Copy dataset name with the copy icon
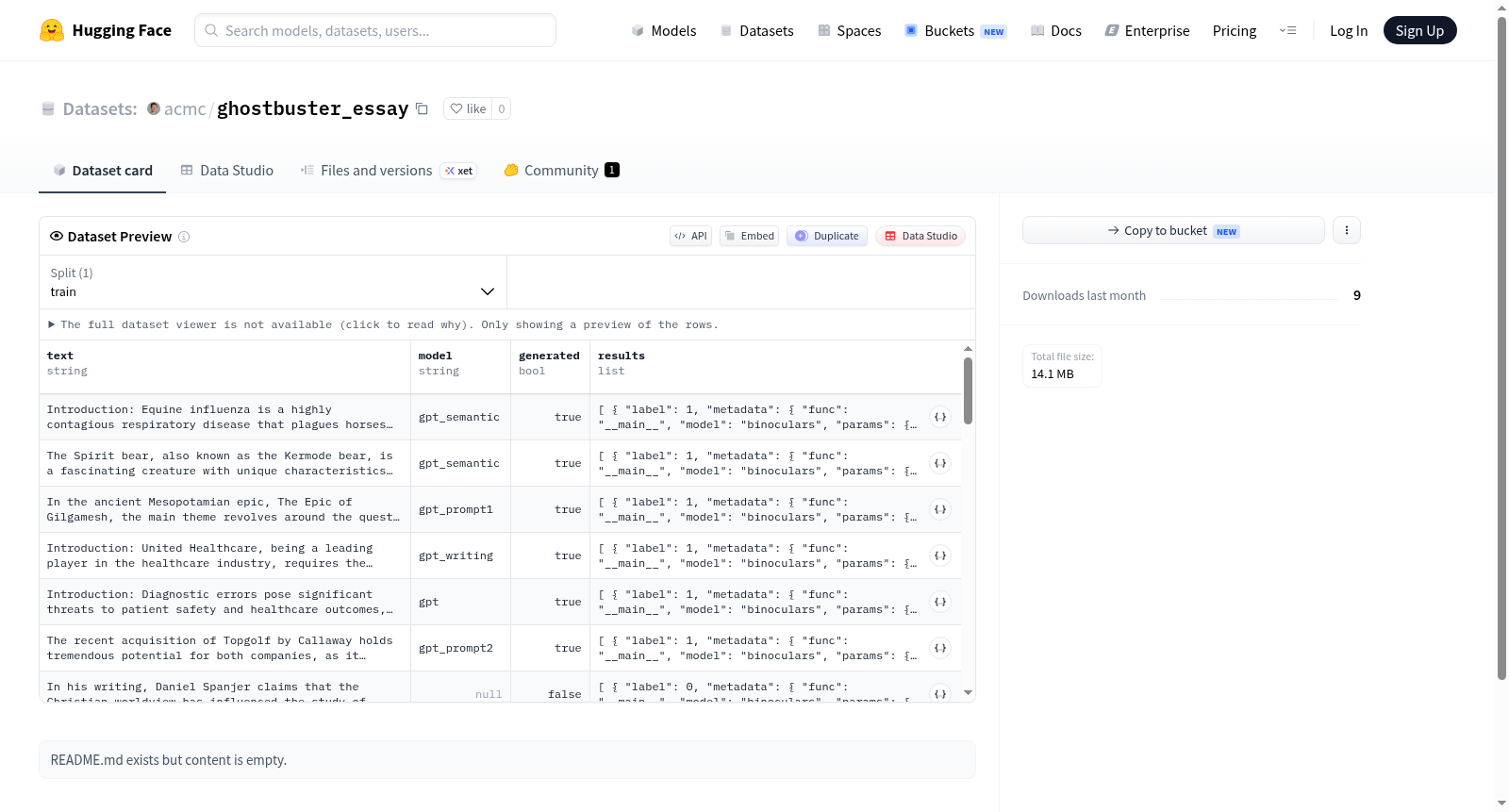 [x=422, y=108]
